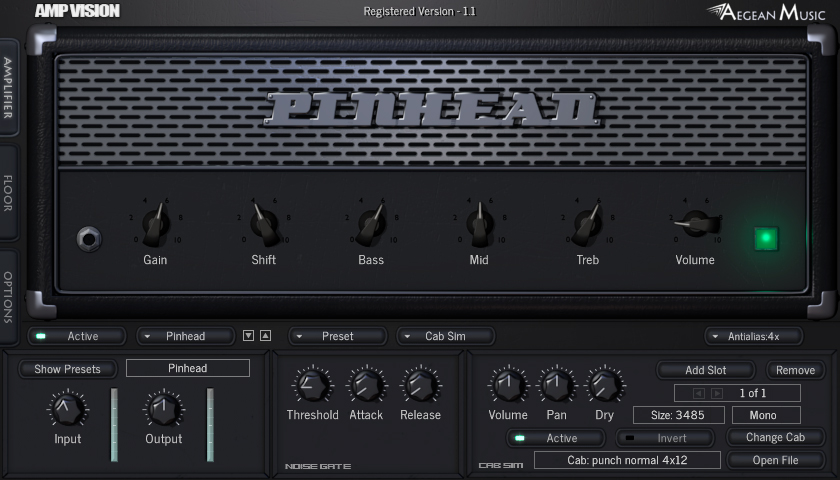This screenshot has height=480, width=840.
Task: Select previous amp with down arrow icon
Action: pos(248,336)
